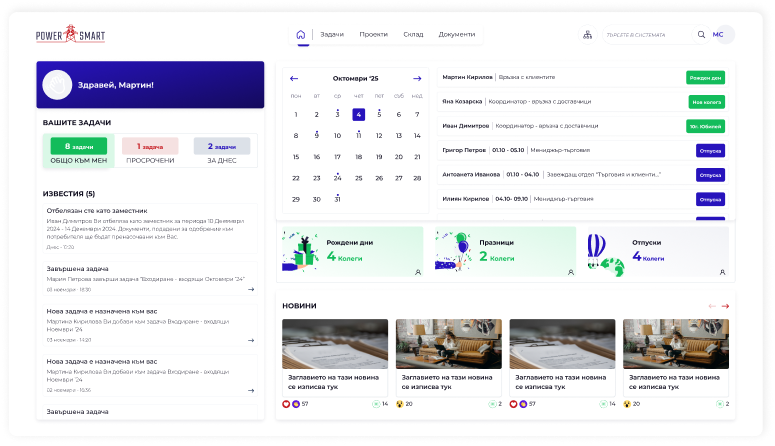Open the home dashboard icon

pyautogui.click(x=301, y=35)
